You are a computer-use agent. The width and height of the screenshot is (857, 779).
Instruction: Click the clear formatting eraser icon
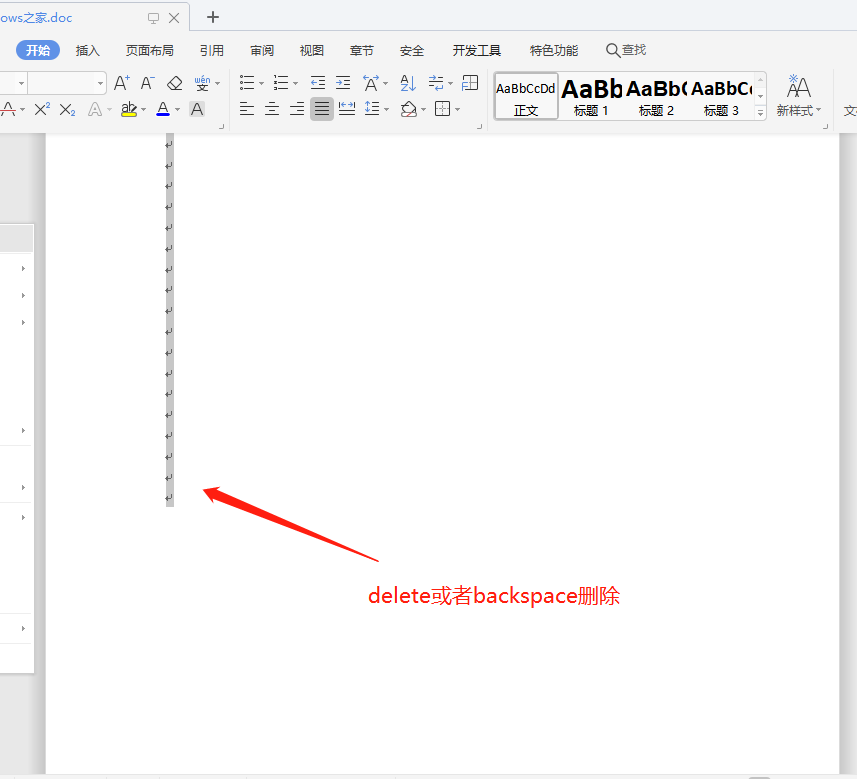point(174,83)
